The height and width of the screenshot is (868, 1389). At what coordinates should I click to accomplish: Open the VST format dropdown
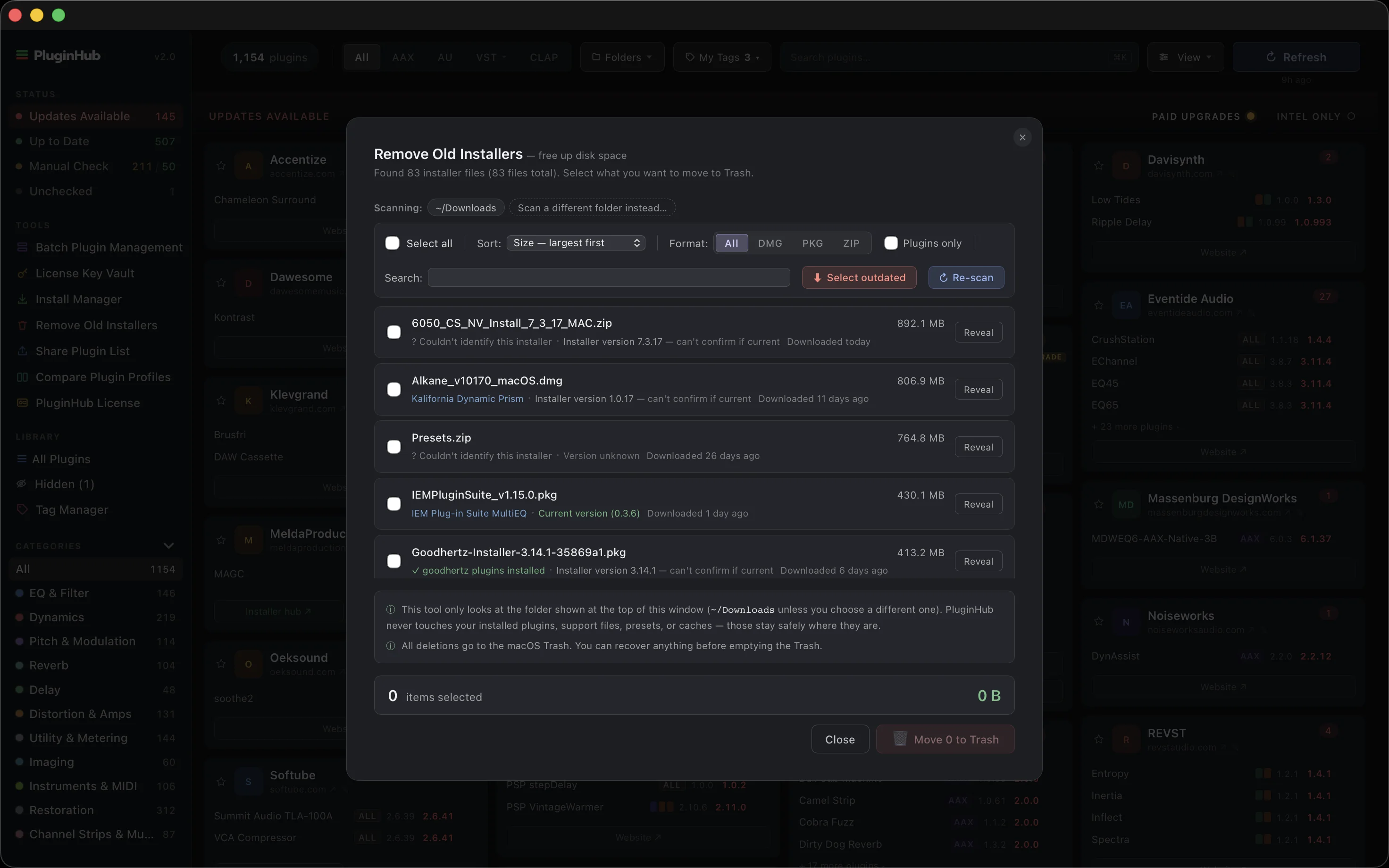click(x=491, y=57)
